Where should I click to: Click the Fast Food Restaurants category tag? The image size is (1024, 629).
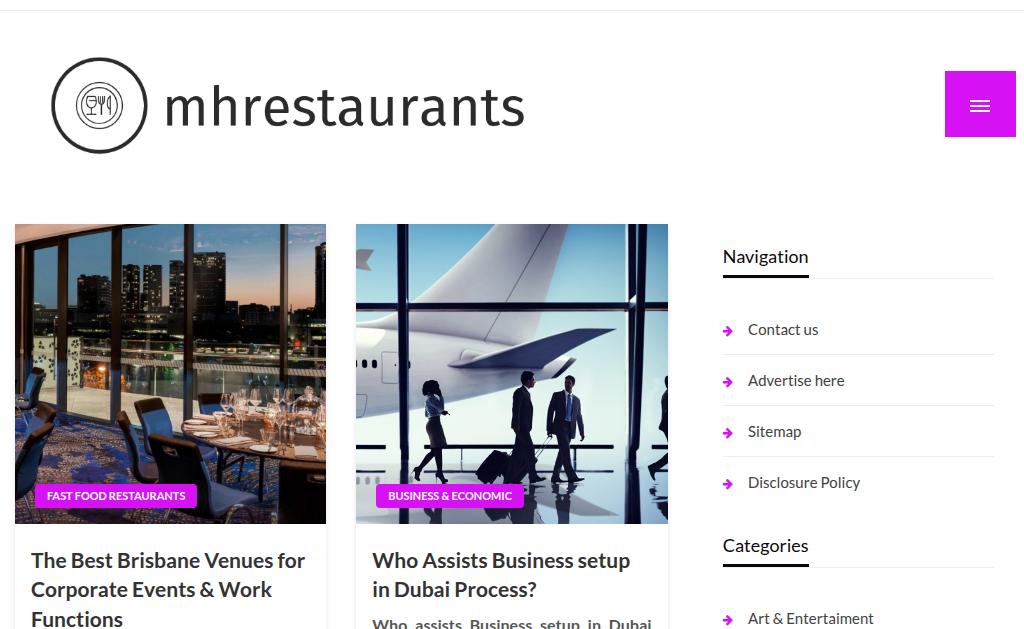pos(116,496)
